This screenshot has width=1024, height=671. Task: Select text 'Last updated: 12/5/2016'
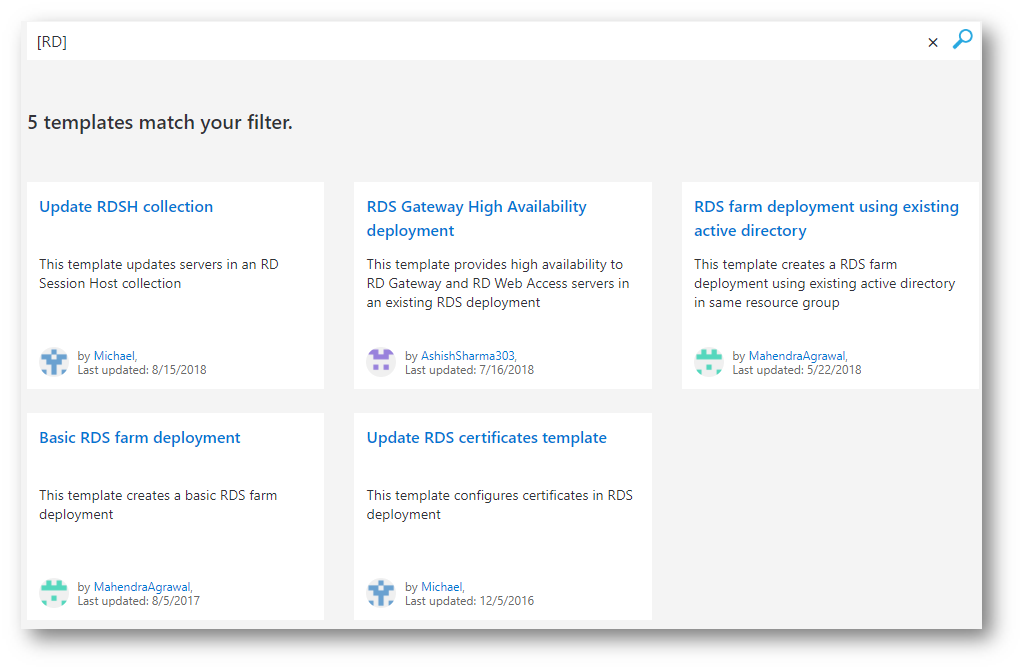coord(470,601)
